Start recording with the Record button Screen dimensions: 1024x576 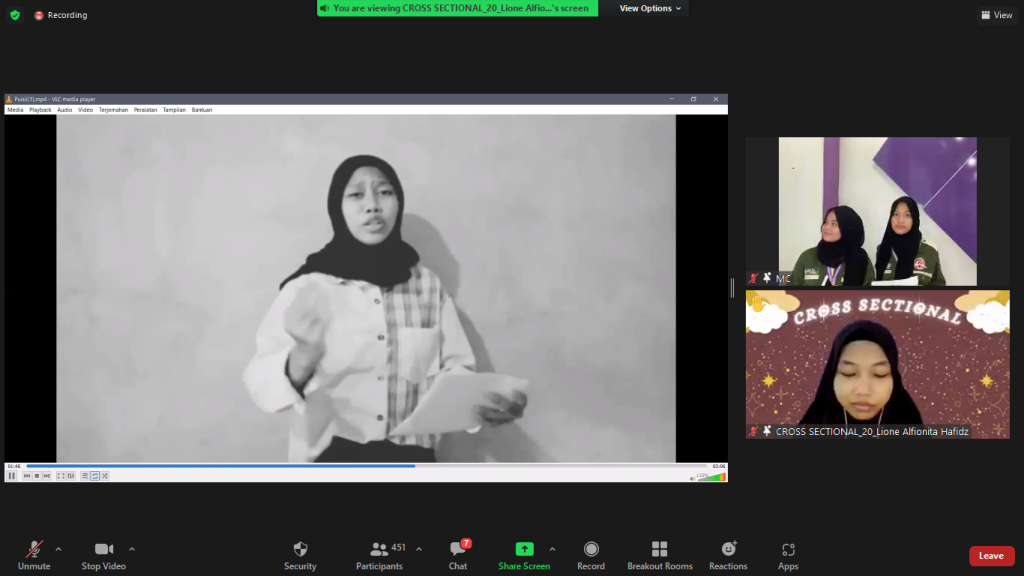591,549
